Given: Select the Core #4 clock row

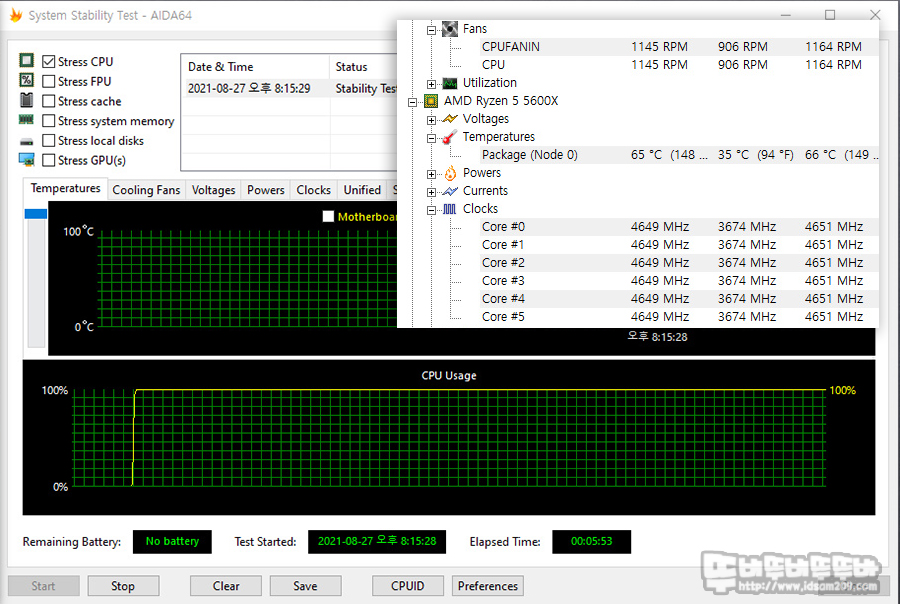Looking at the screenshot, I should [678, 299].
